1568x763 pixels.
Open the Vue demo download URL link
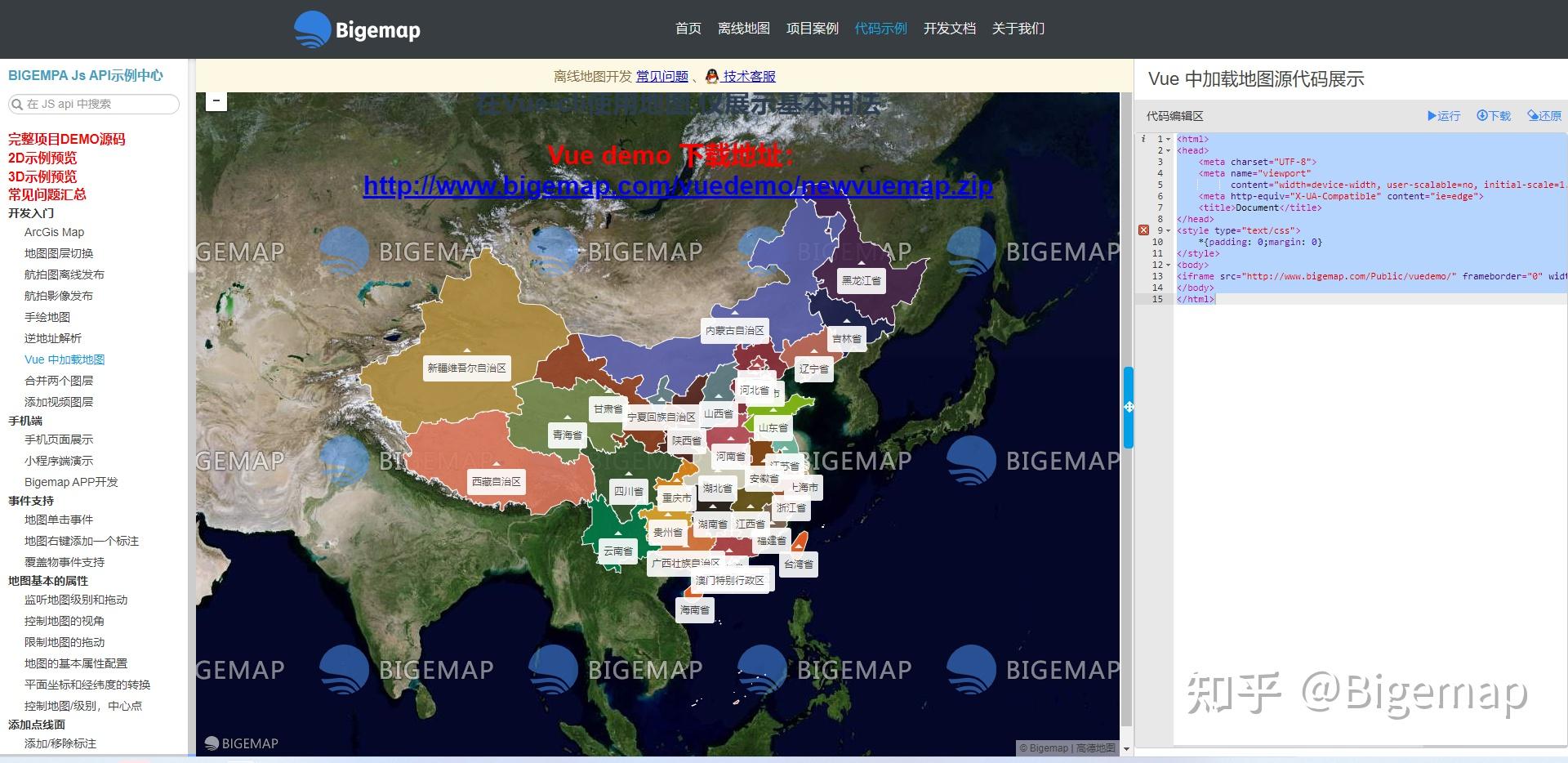(678, 186)
